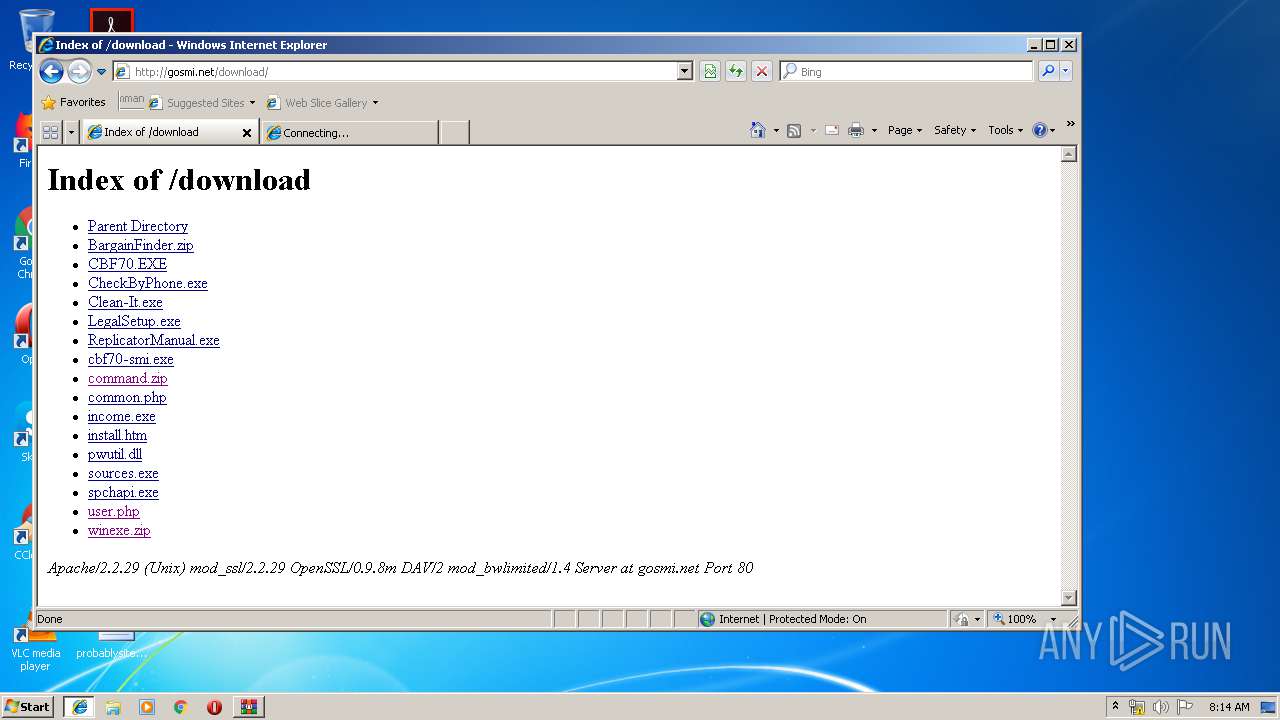Expand the command bar overflow chevron
Viewport: 1280px width, 720px height.
(1070, 124)
